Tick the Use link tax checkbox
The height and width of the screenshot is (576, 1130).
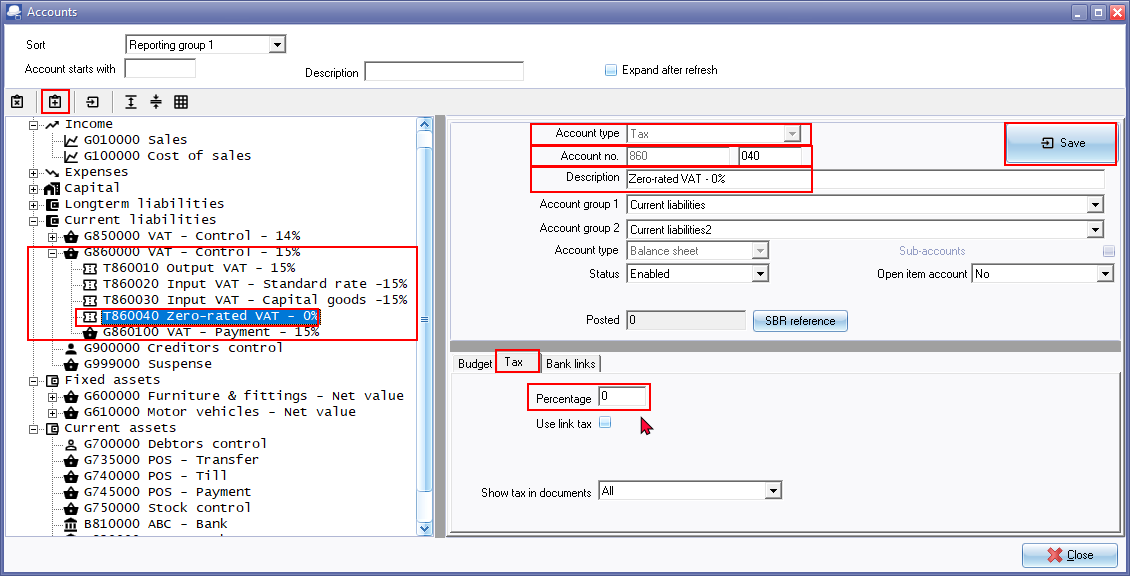(605, 423)
